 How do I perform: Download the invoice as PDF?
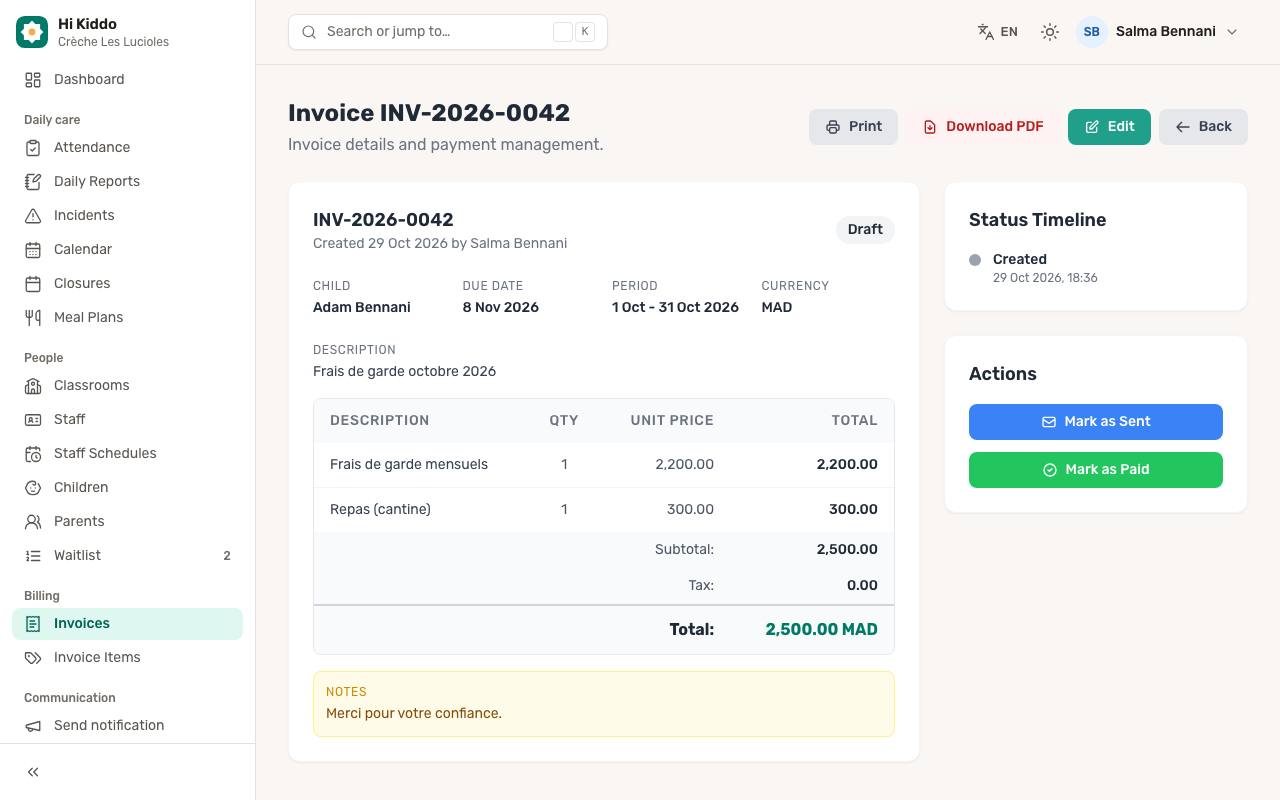983,127
